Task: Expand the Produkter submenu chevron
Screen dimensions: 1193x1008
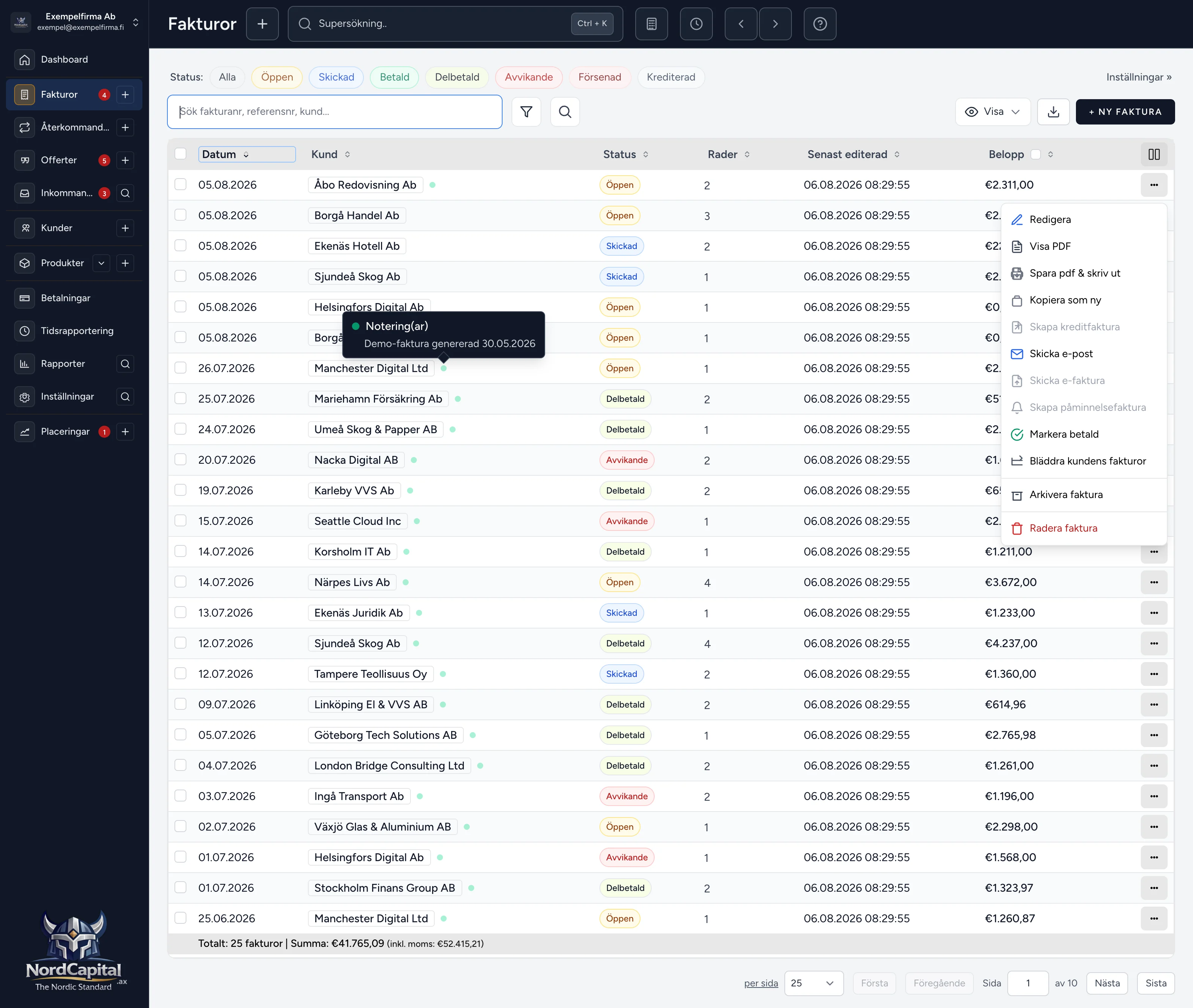Action: click(x=101, y=264)
